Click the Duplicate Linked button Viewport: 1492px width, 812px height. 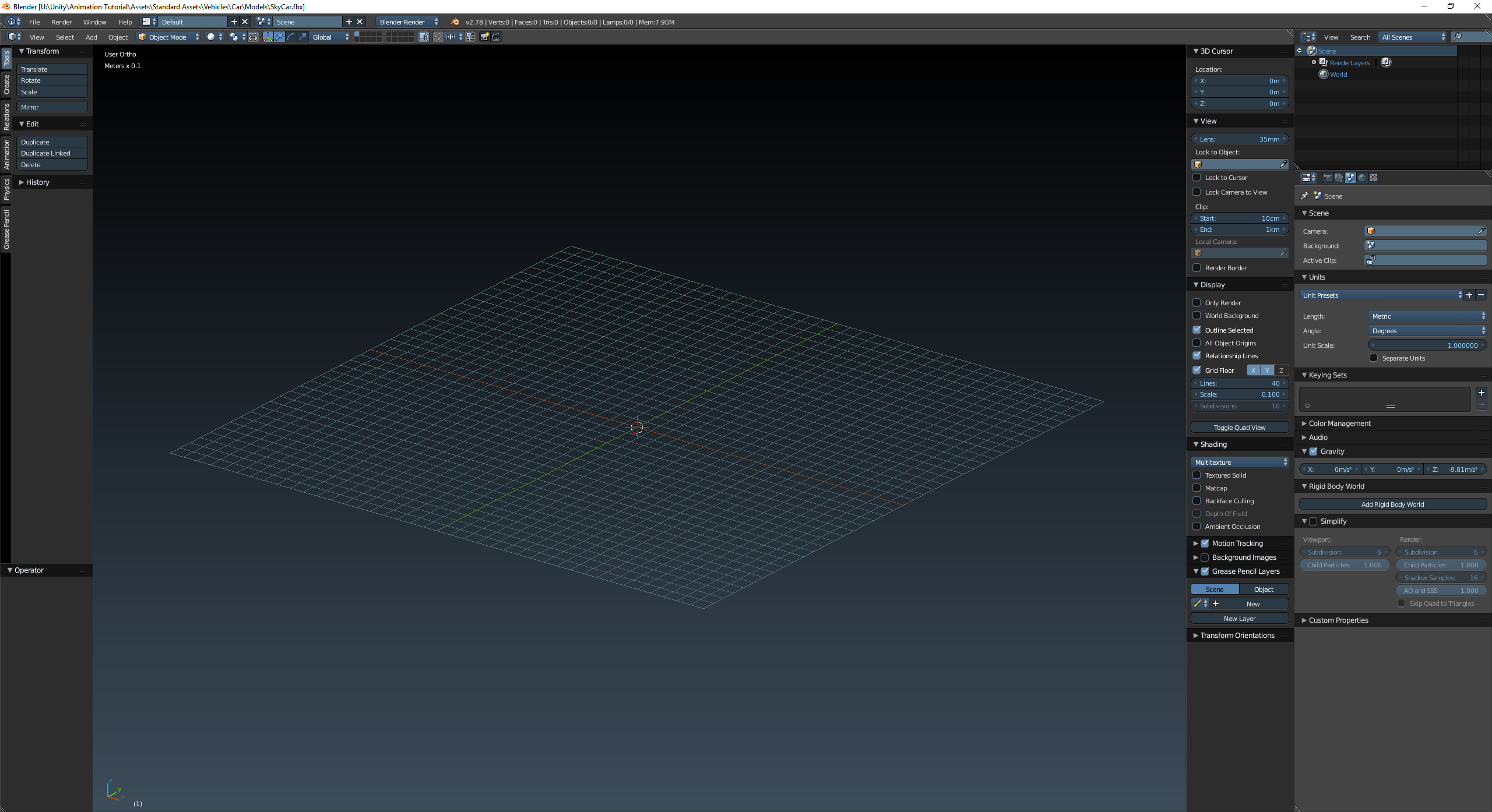52,153
